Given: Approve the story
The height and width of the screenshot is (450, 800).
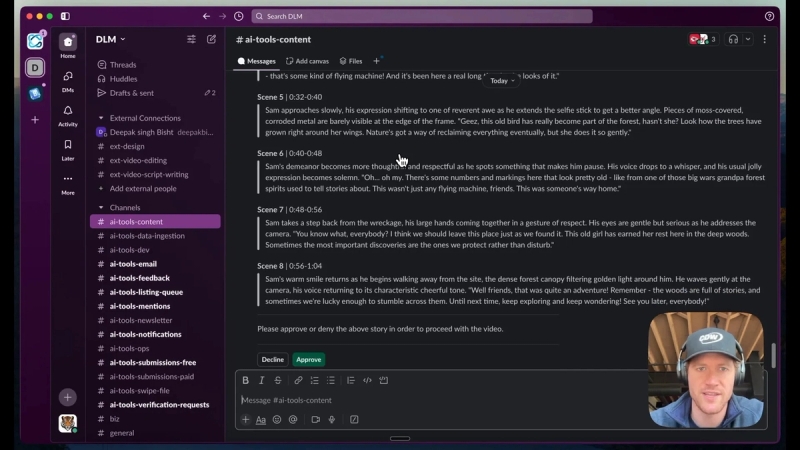Looking at the screenshot, I should 309,360.
